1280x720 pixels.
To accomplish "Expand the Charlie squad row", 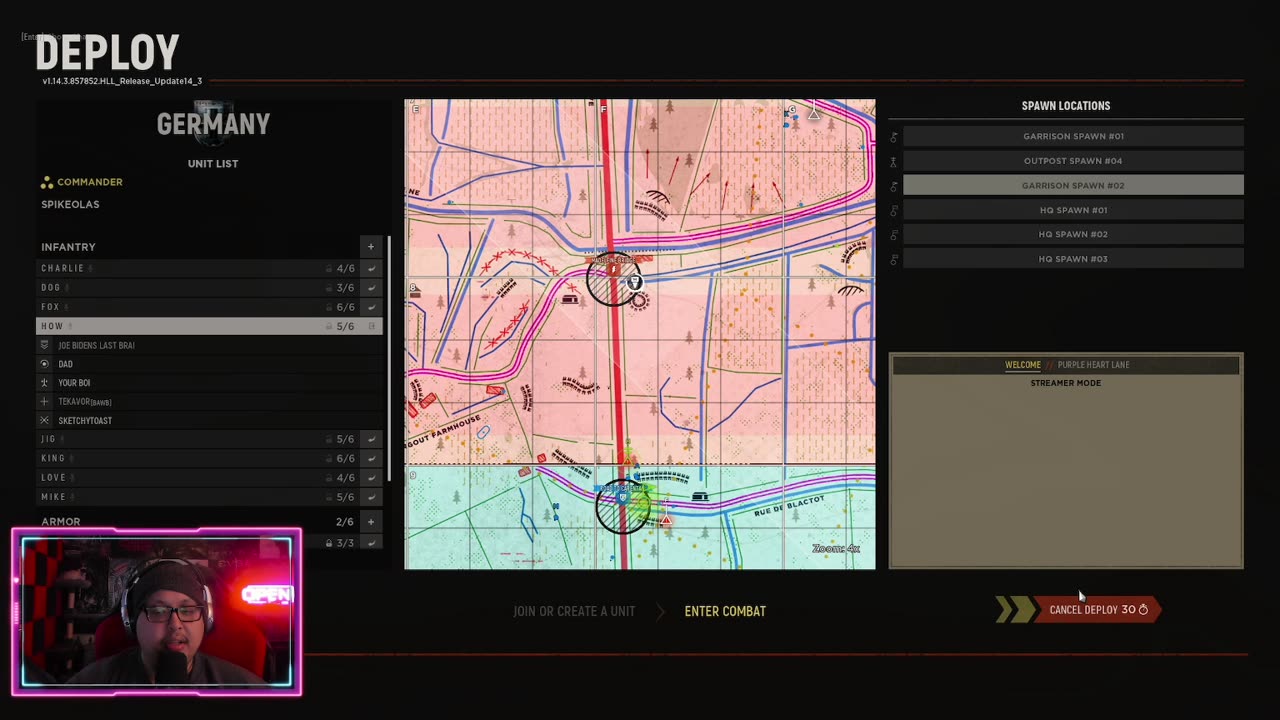I will (199, 269).
